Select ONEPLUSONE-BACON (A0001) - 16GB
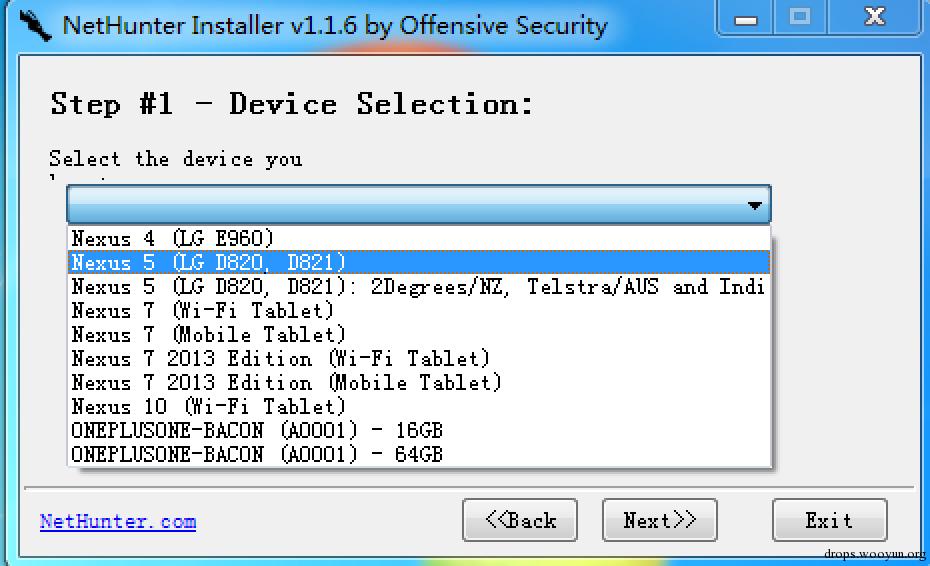930x566 pixels. 419,430
